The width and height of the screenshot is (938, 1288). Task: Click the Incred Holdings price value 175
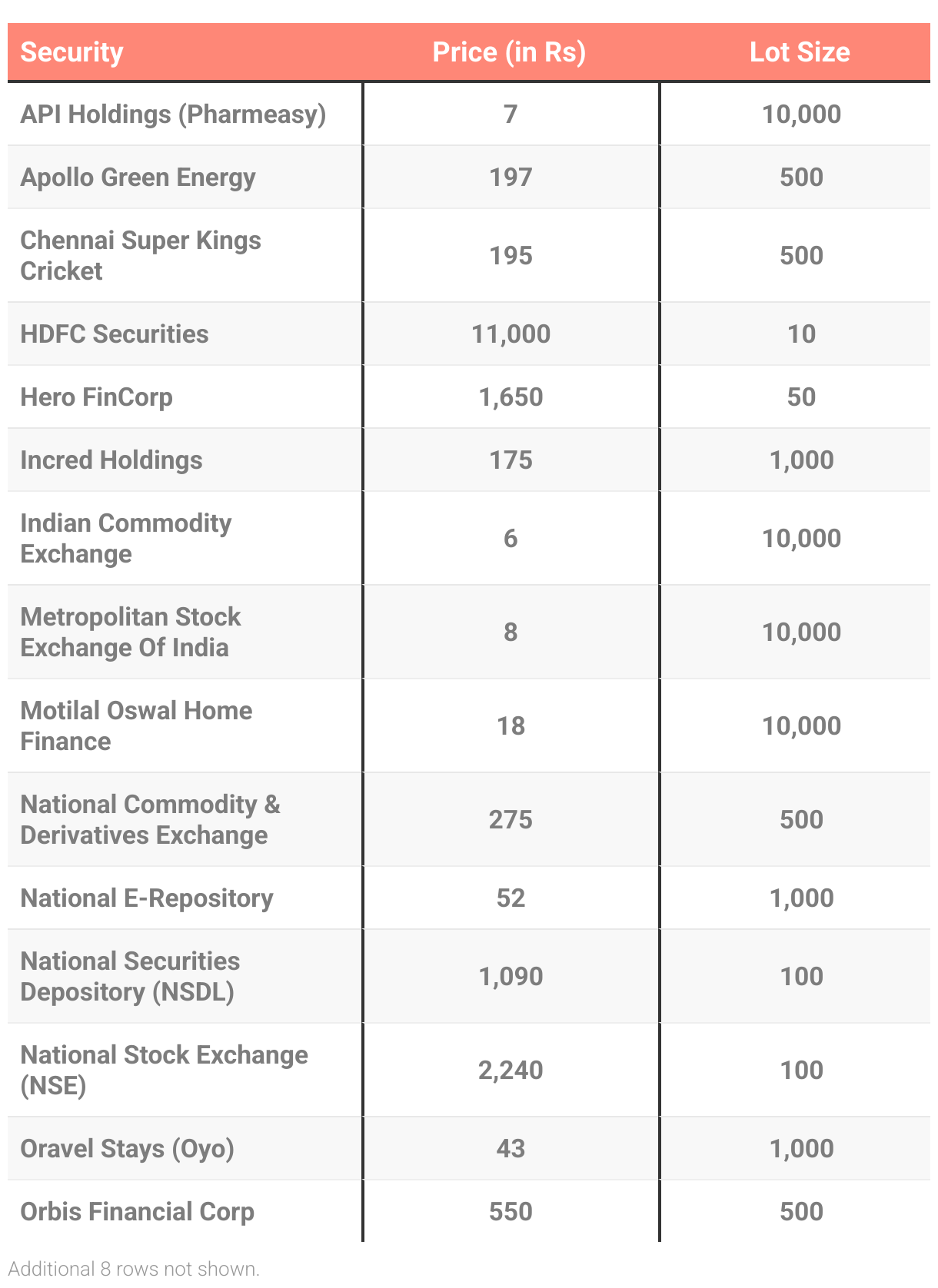tap(511, 460)
